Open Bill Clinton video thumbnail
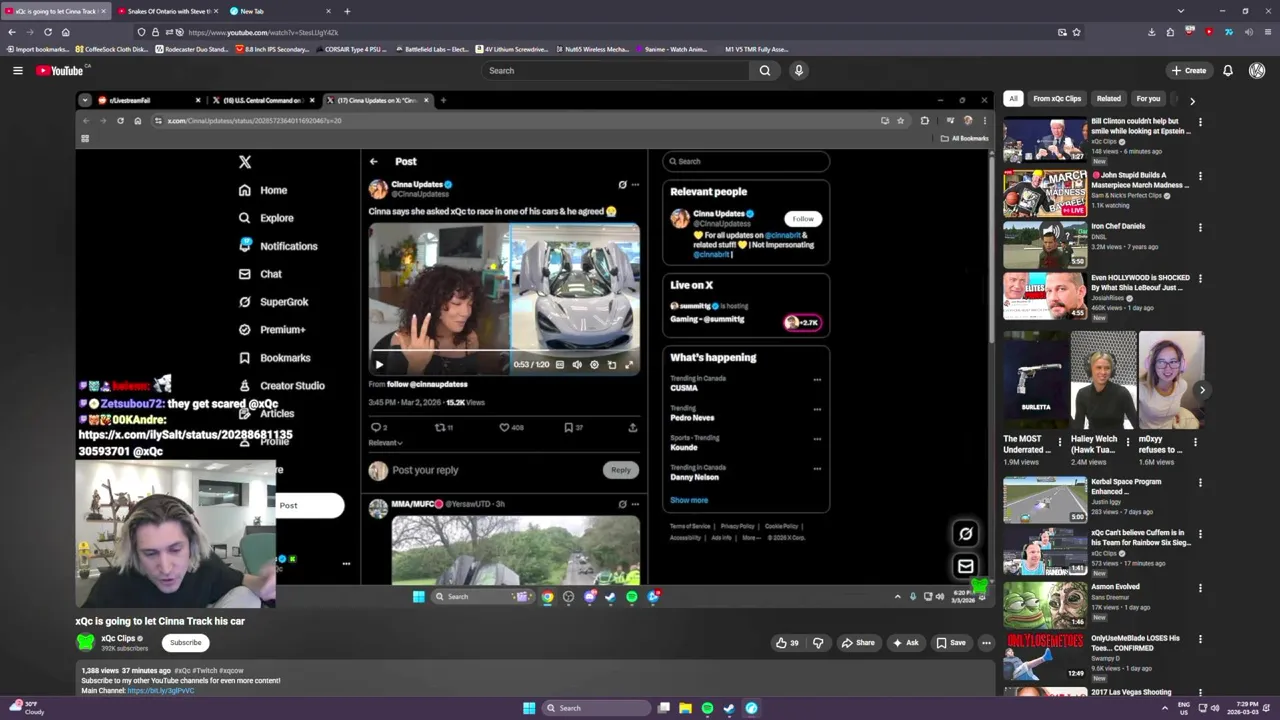 coord(1045,140)
